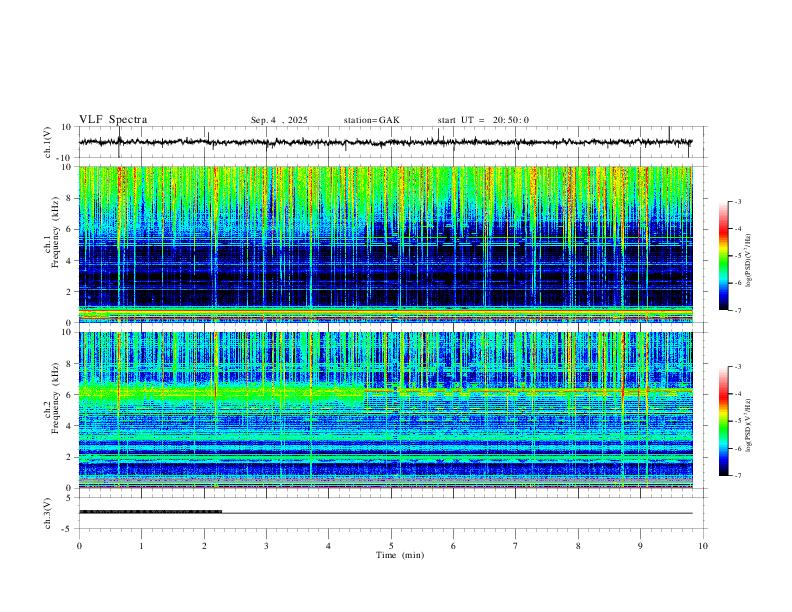The height and width of the screenshot is (612, 792).
Task: Click the time axis tick "1"
Action: (141, 546)
